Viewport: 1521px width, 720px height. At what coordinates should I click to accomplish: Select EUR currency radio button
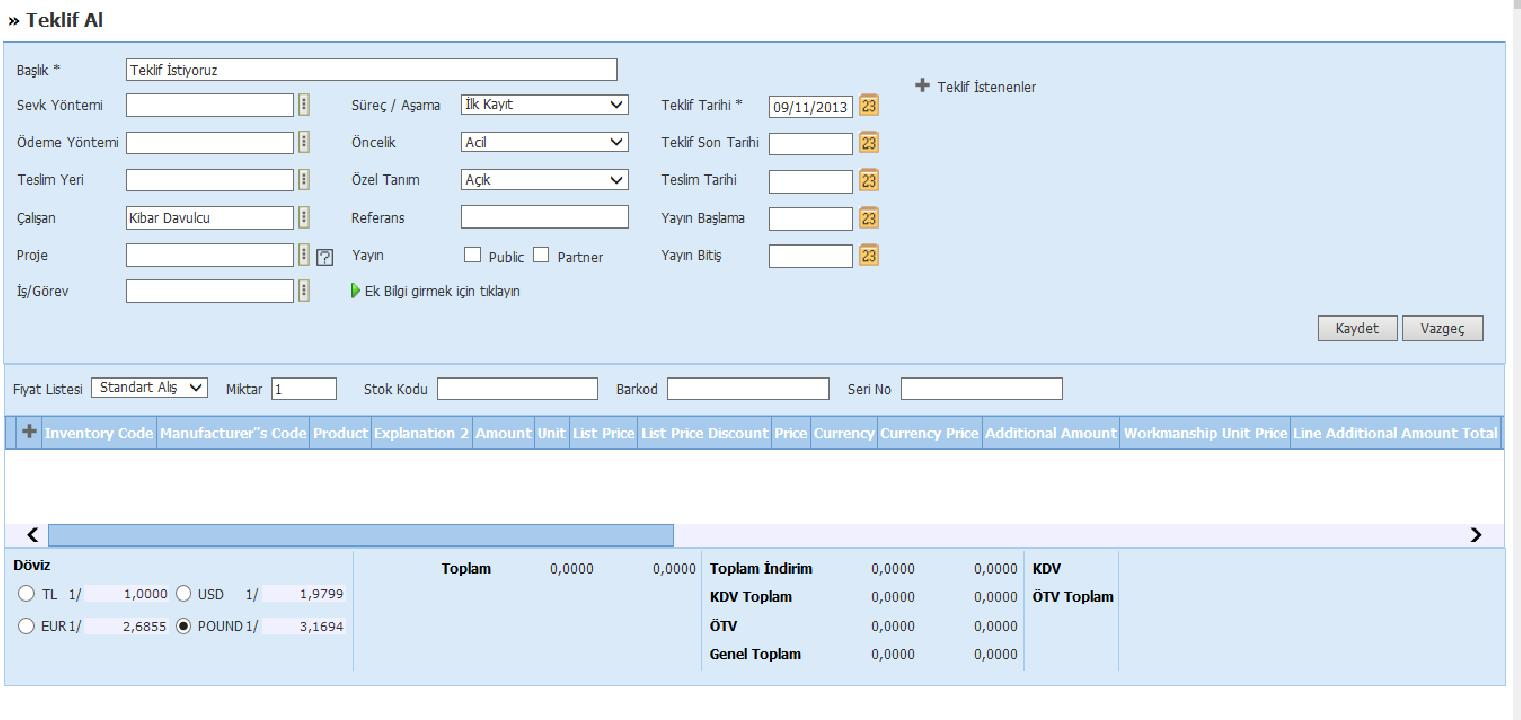click(26, 627)
